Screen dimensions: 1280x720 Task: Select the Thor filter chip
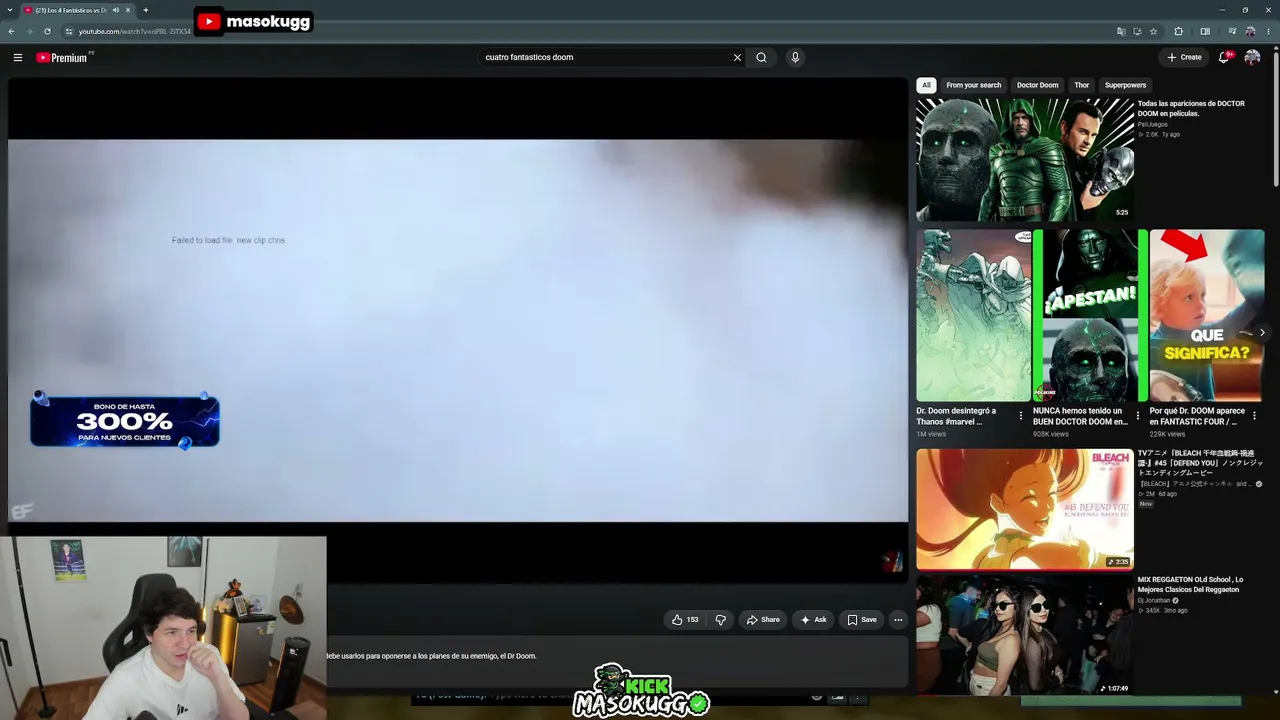pos(1081,85)
